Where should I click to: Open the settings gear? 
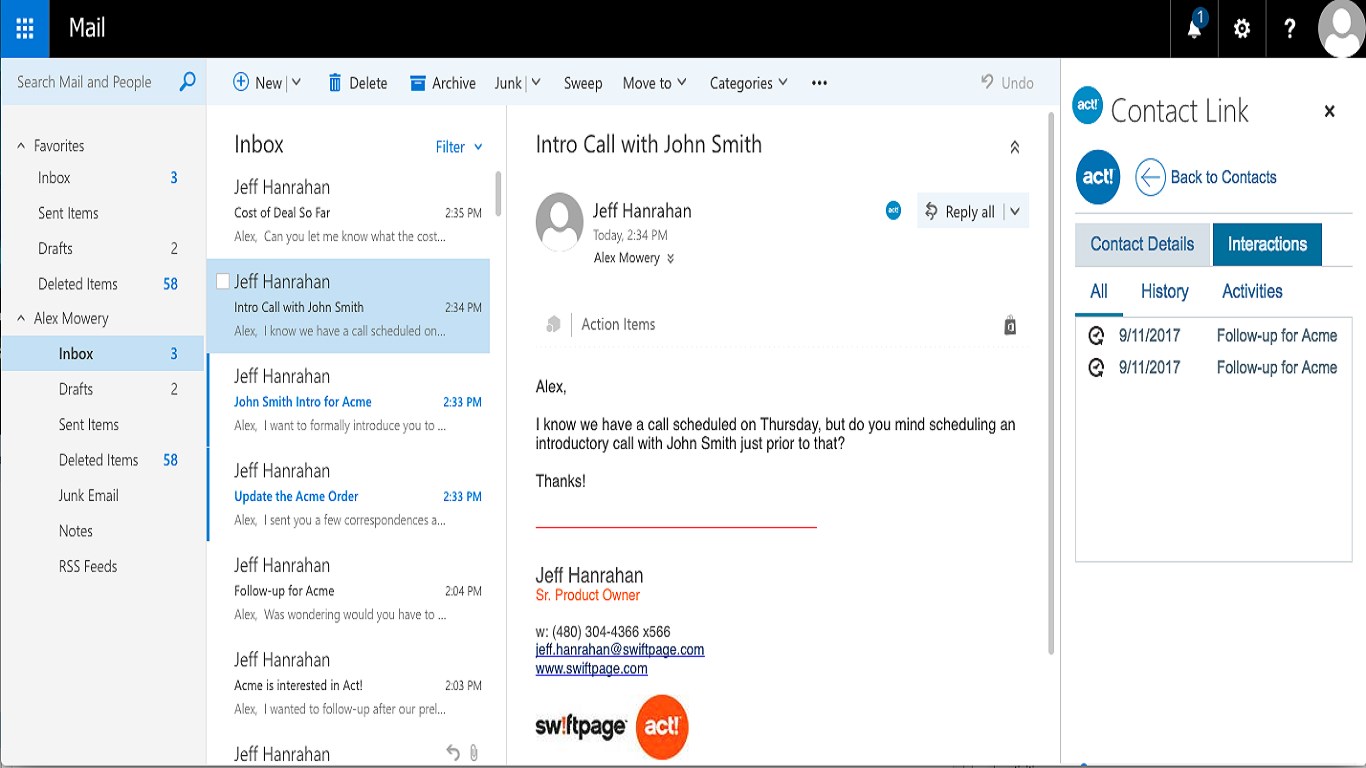(1242, 29)
